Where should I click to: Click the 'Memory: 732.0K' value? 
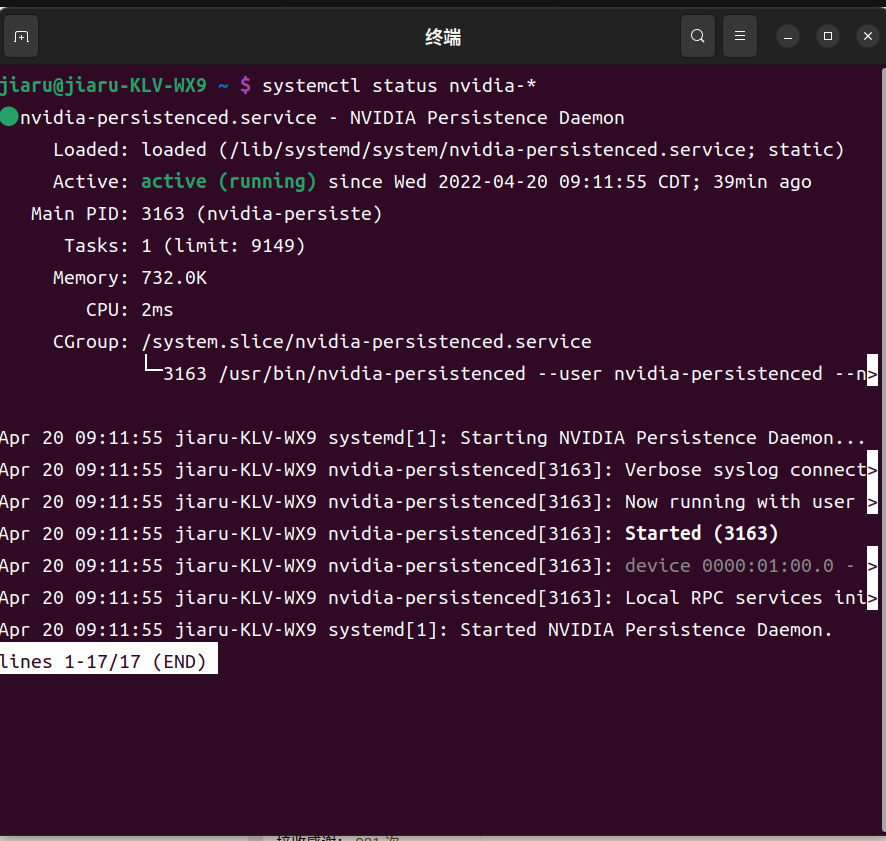[174, 278]
